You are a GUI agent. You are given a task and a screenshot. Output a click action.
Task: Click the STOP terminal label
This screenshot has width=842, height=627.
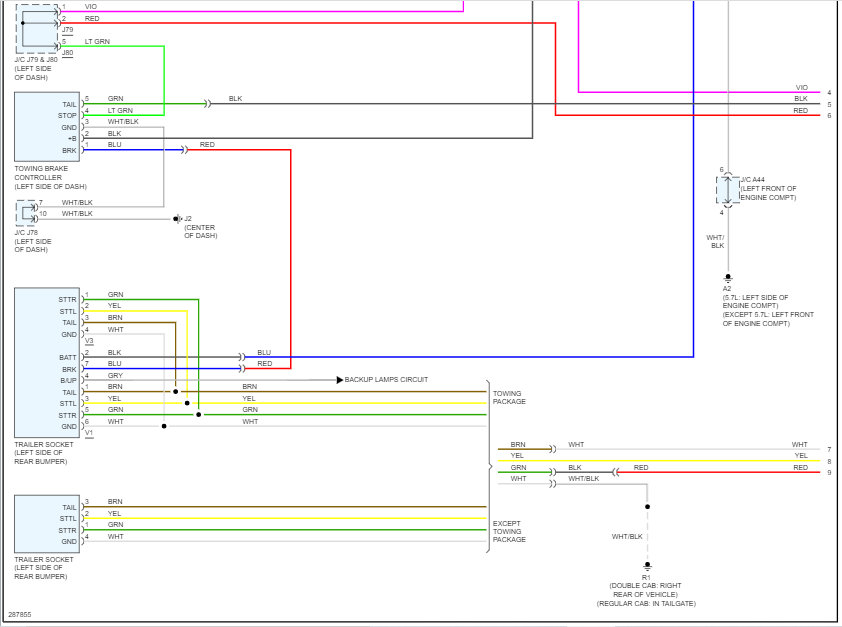click(67, 116)
